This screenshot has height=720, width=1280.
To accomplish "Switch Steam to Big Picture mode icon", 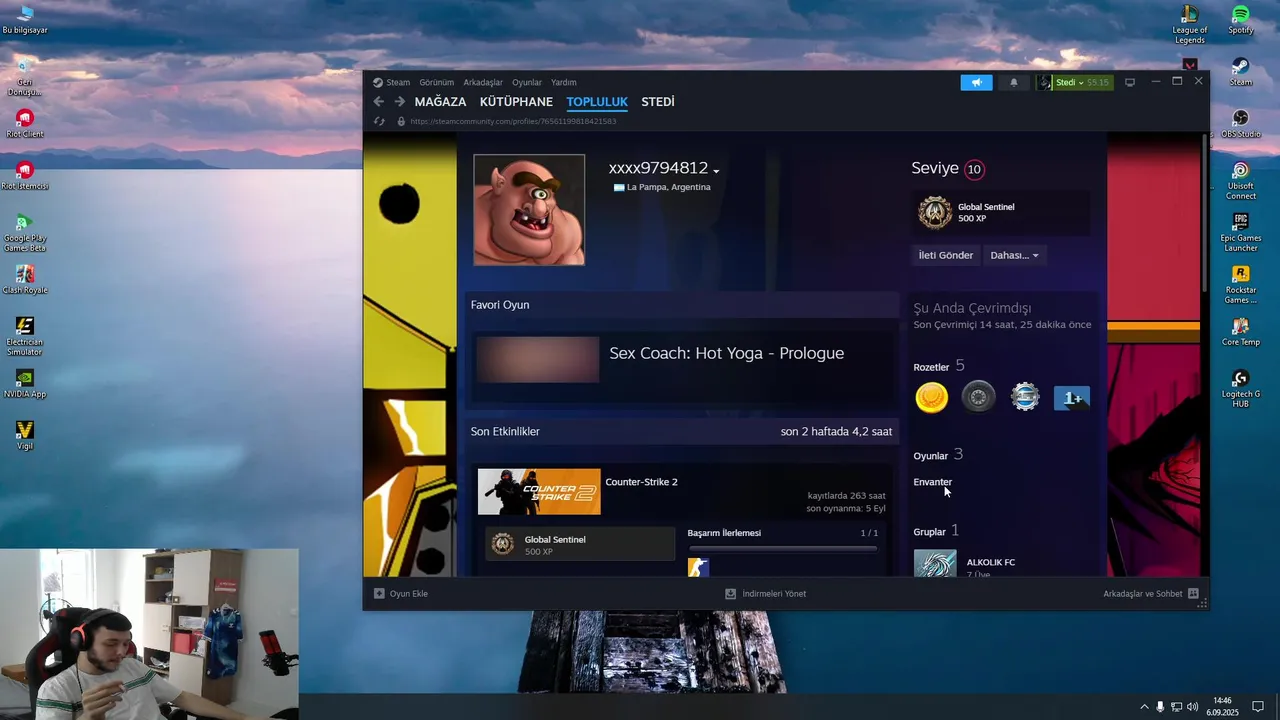I will click(1130, 83).
